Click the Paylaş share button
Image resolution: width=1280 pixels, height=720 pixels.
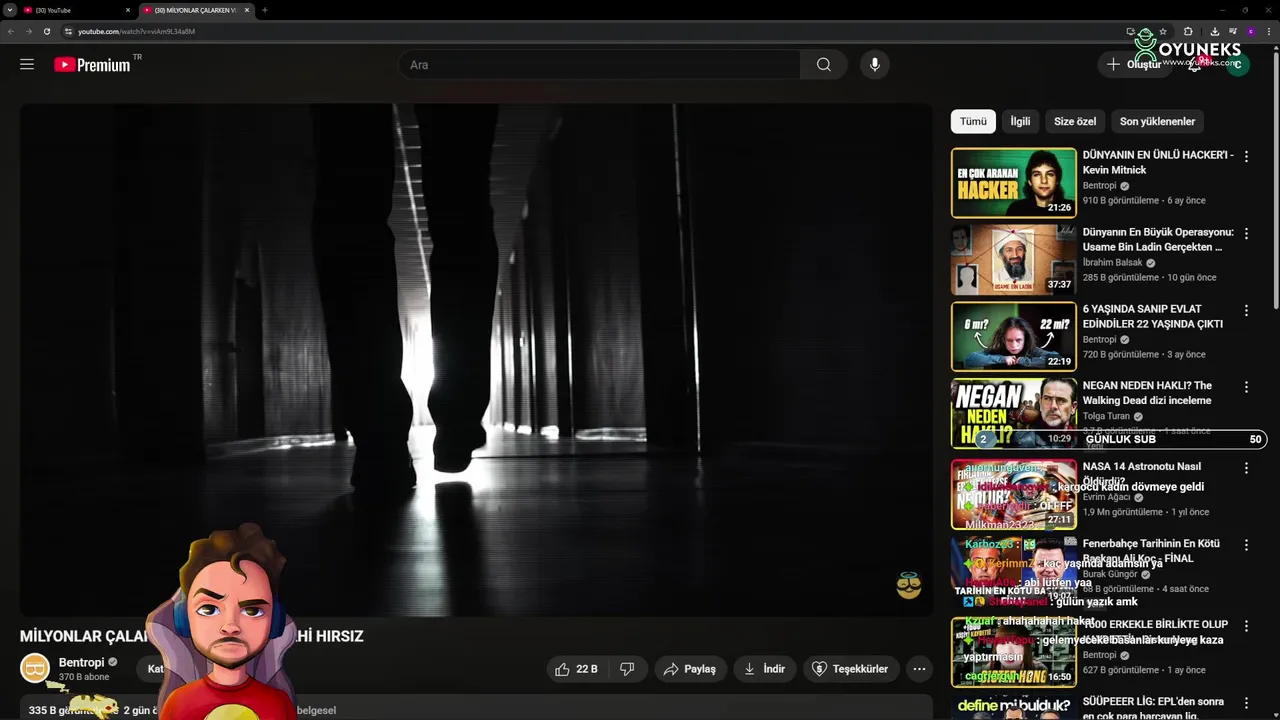click(690, 669)
